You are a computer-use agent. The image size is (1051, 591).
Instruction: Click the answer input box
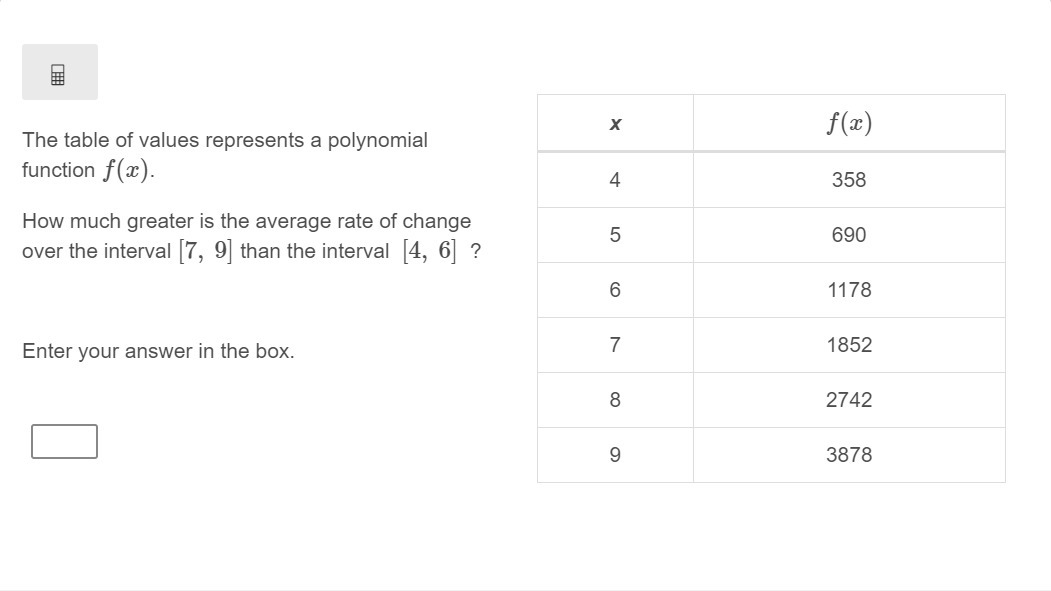point(64,441)
